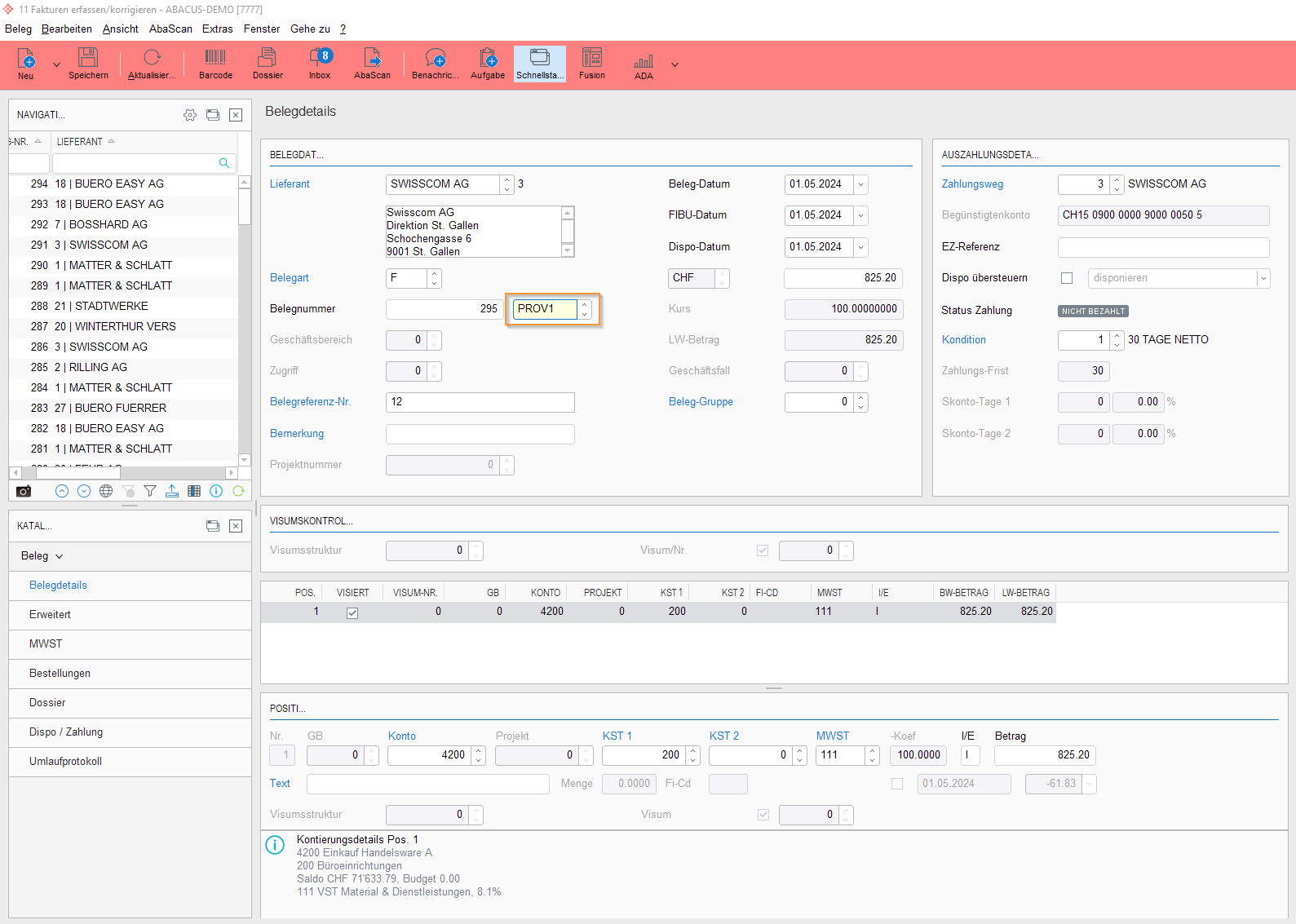Open the ADA chart icon
This screenshot has height=924, width=1296.
[x=644, y=63]
